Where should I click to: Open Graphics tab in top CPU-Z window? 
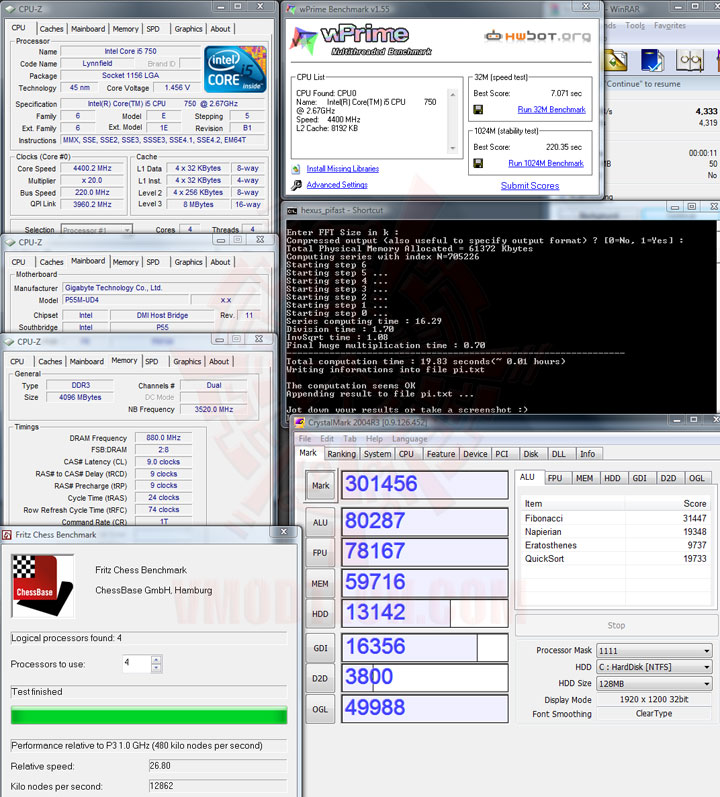coord(189,29)
